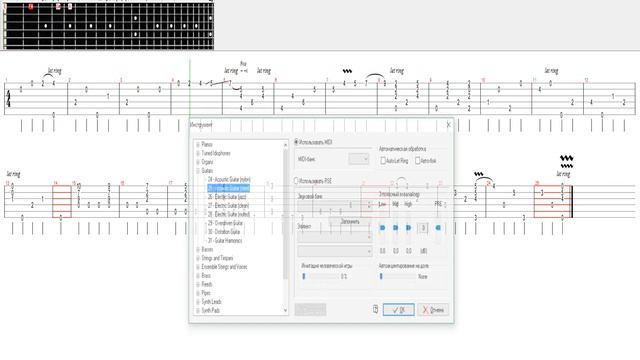Choose the use MIDI radio button
Viewport: 640px width, 360px height.
tap(297, 142)
